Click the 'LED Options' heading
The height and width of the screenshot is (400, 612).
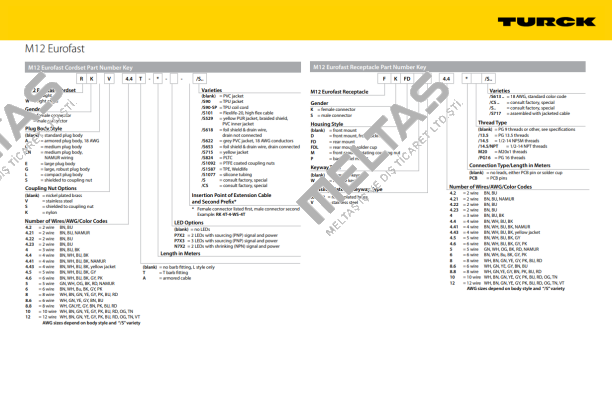tap(189, 223)
